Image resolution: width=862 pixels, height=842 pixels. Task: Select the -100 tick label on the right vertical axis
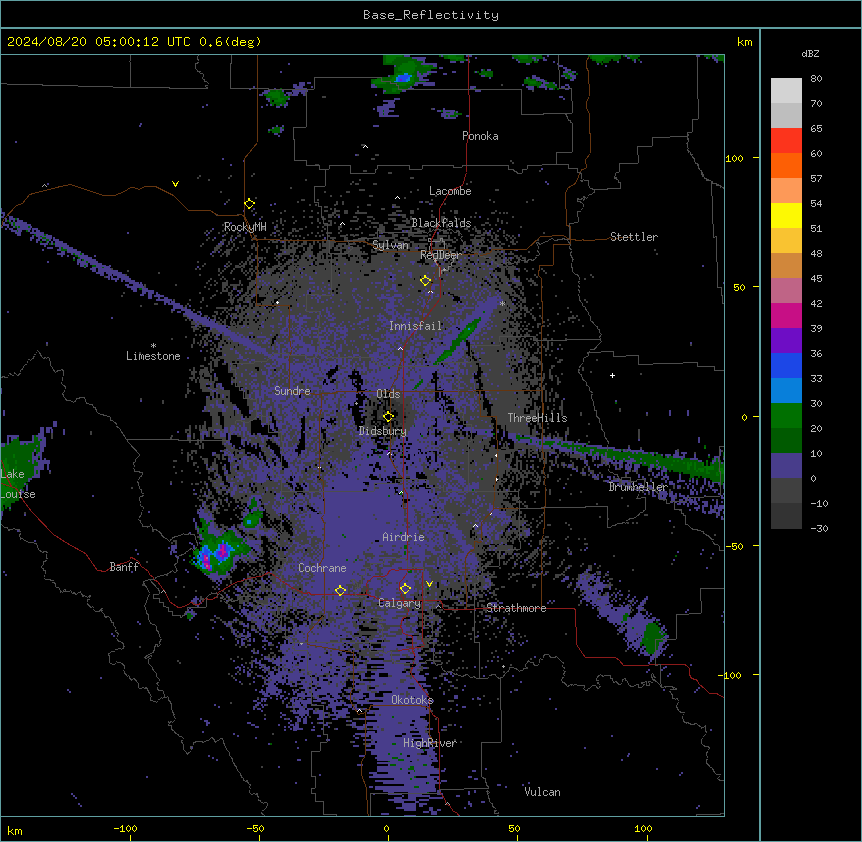(731, 675)
